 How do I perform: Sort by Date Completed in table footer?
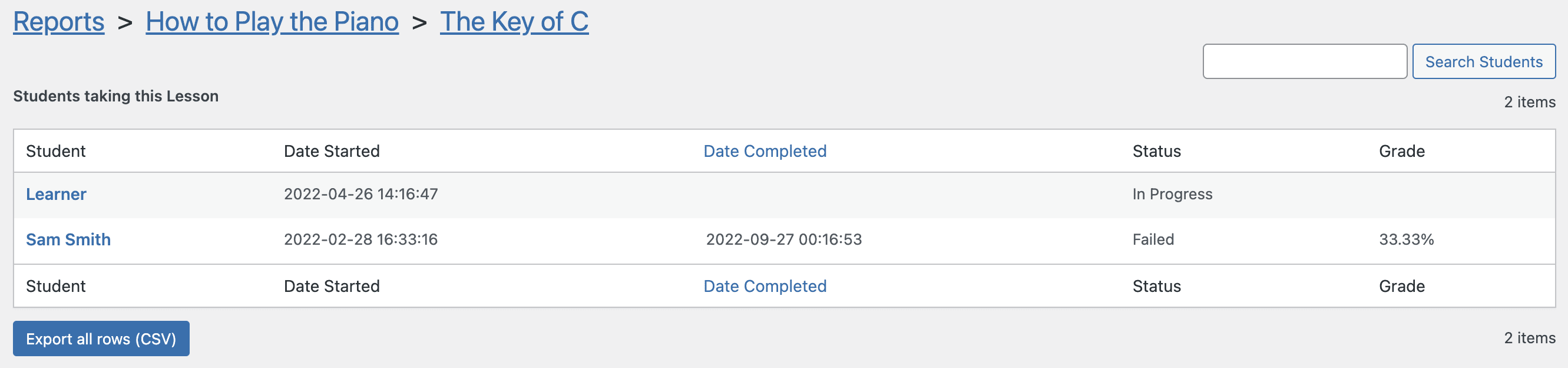click(765, 287)
